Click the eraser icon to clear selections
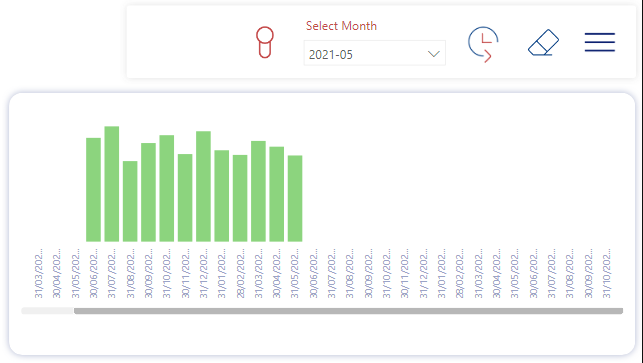643x363 pixels. (x=543, y=42)
